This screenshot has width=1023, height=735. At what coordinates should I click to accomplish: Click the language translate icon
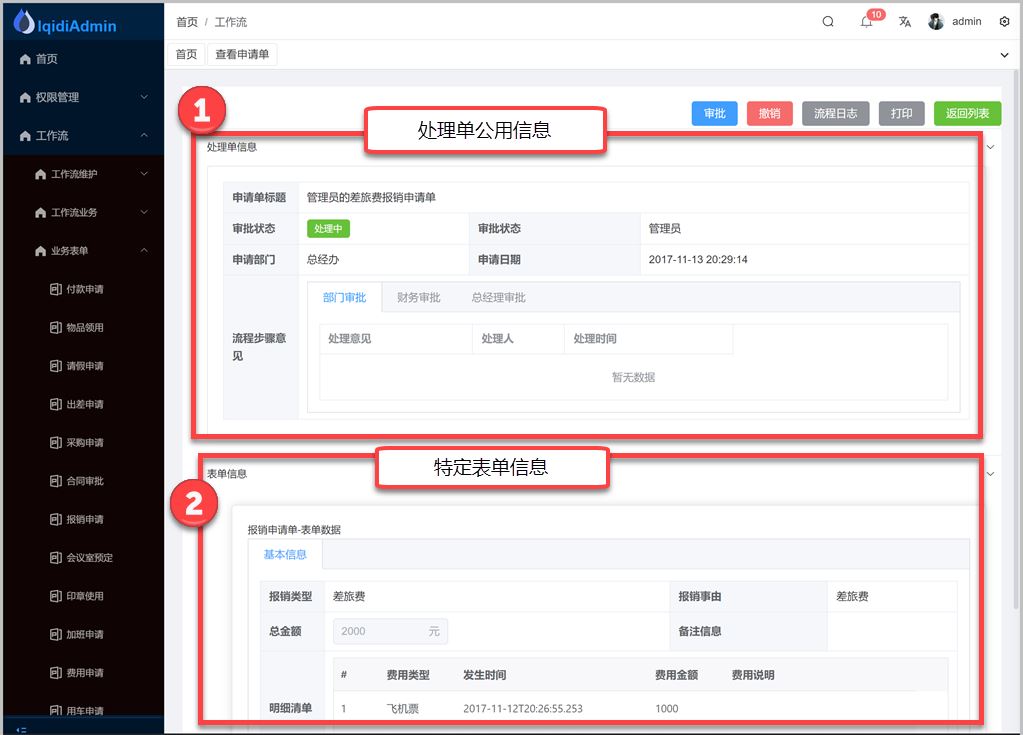pos(904,22)
